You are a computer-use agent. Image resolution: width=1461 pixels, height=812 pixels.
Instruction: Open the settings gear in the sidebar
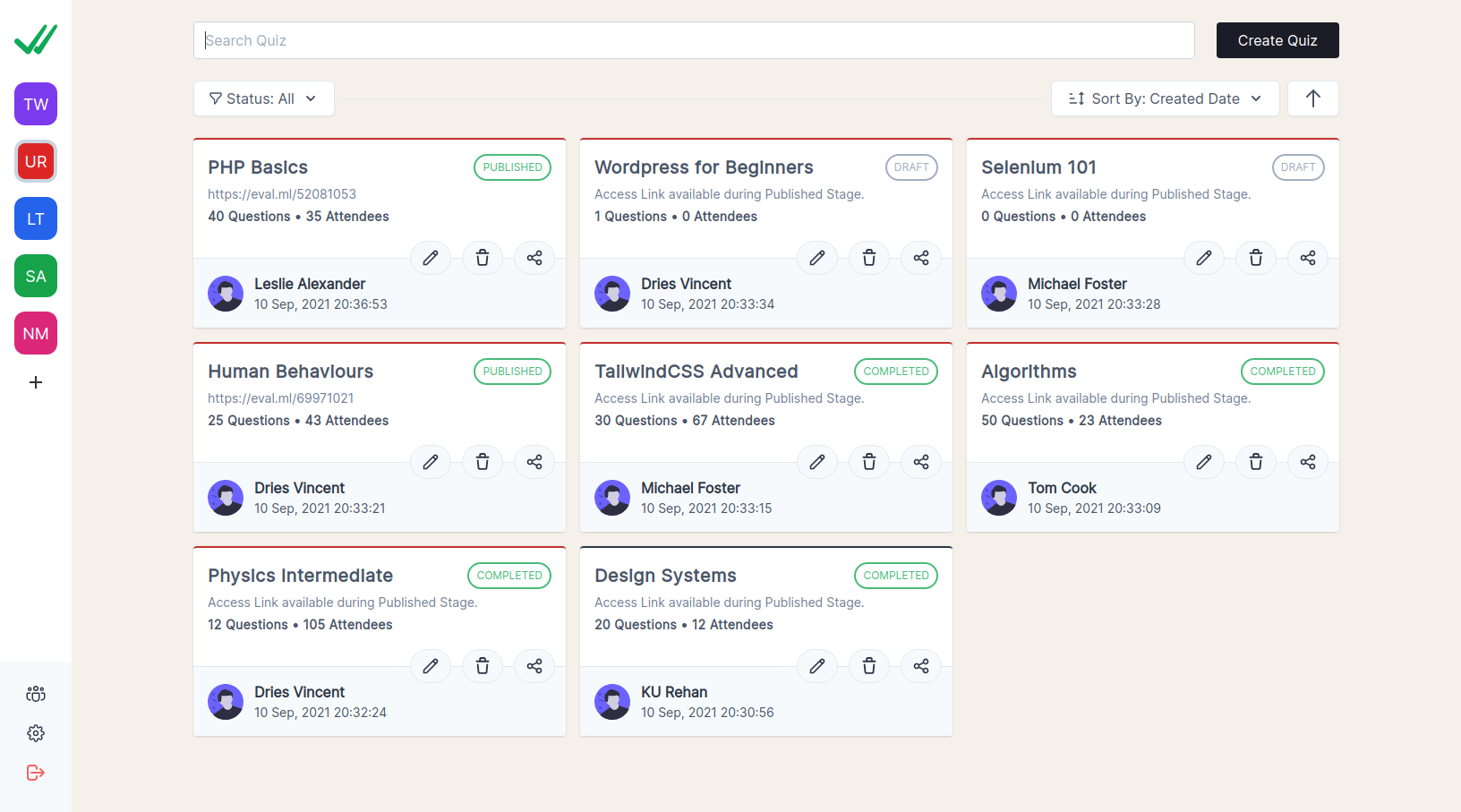(x=35, y=733)
